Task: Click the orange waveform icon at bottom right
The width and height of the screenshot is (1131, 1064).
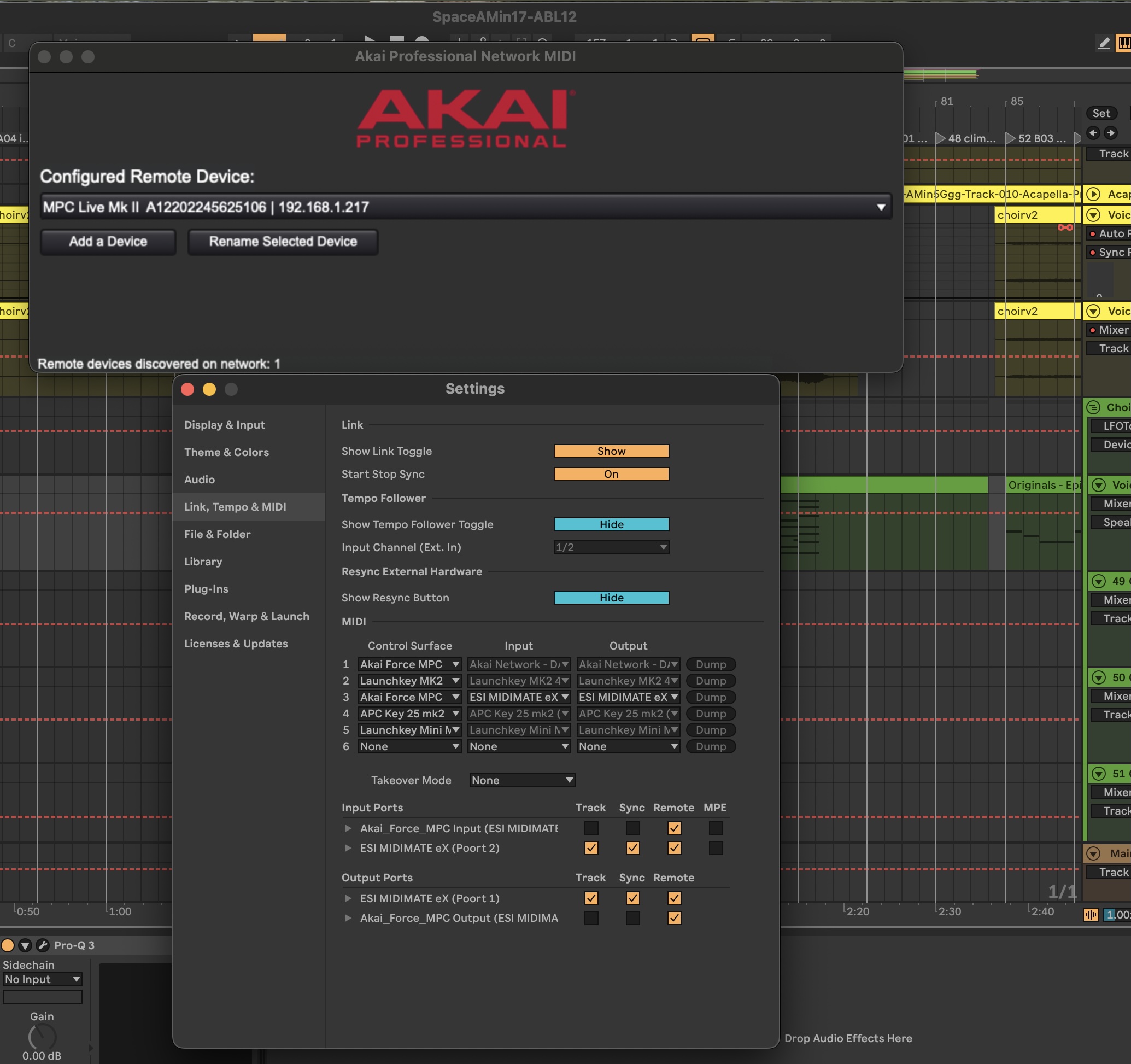Action: [x=1091, y=914]
